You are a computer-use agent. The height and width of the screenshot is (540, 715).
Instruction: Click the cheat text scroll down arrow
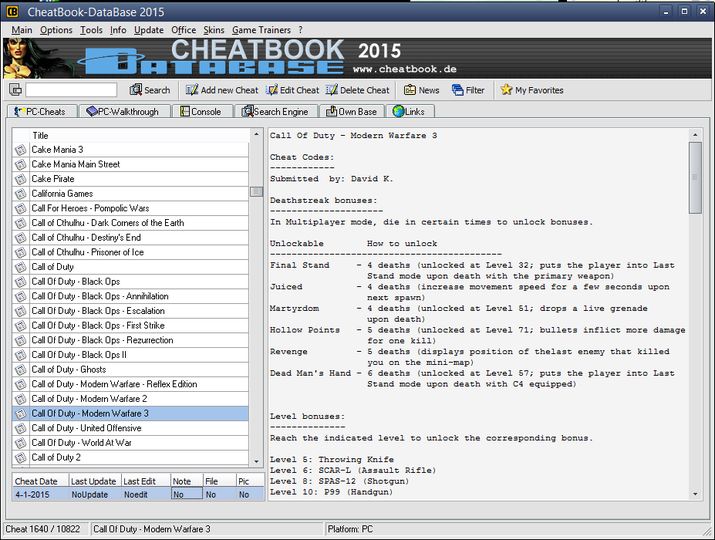coord(695,494)
